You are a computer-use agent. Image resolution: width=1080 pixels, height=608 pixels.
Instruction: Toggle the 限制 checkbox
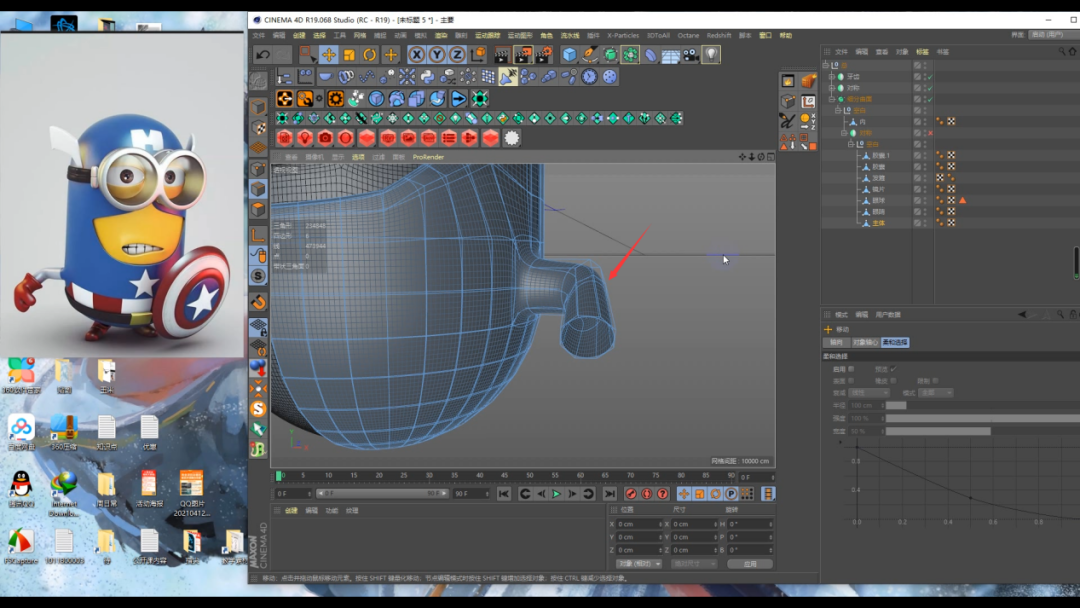click(935, 381)
